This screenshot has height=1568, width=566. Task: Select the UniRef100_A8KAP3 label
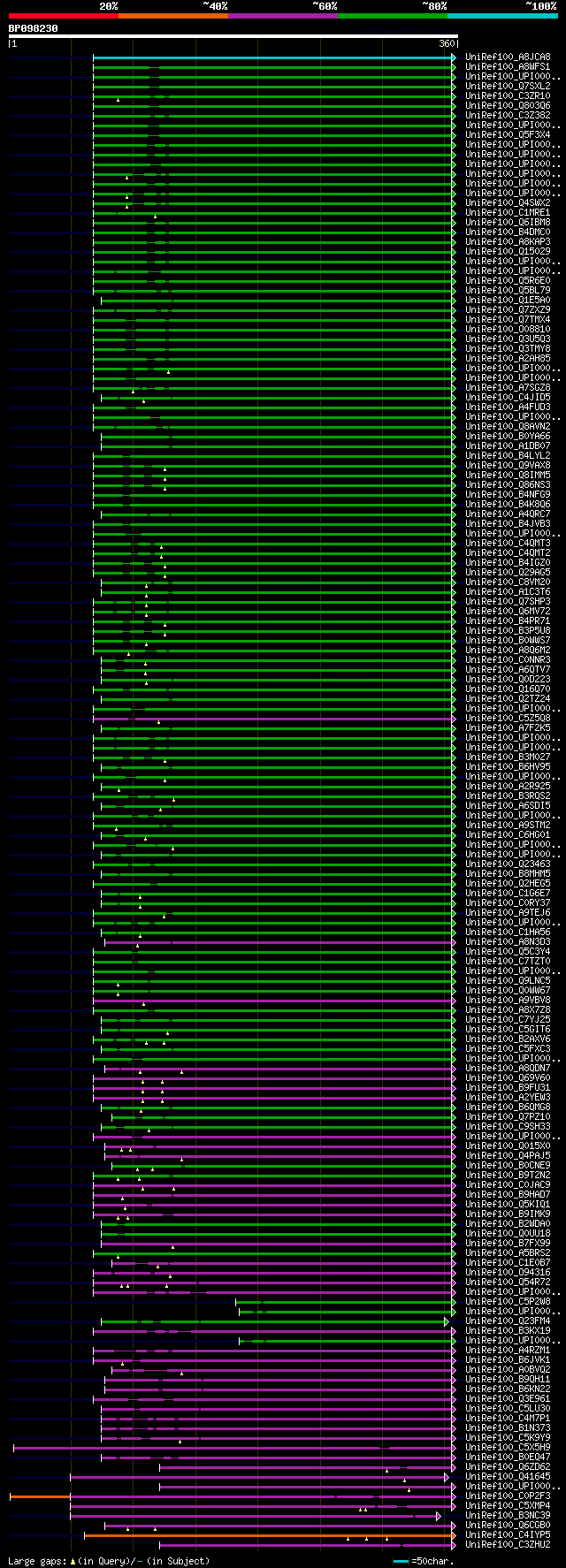(508, 242)
